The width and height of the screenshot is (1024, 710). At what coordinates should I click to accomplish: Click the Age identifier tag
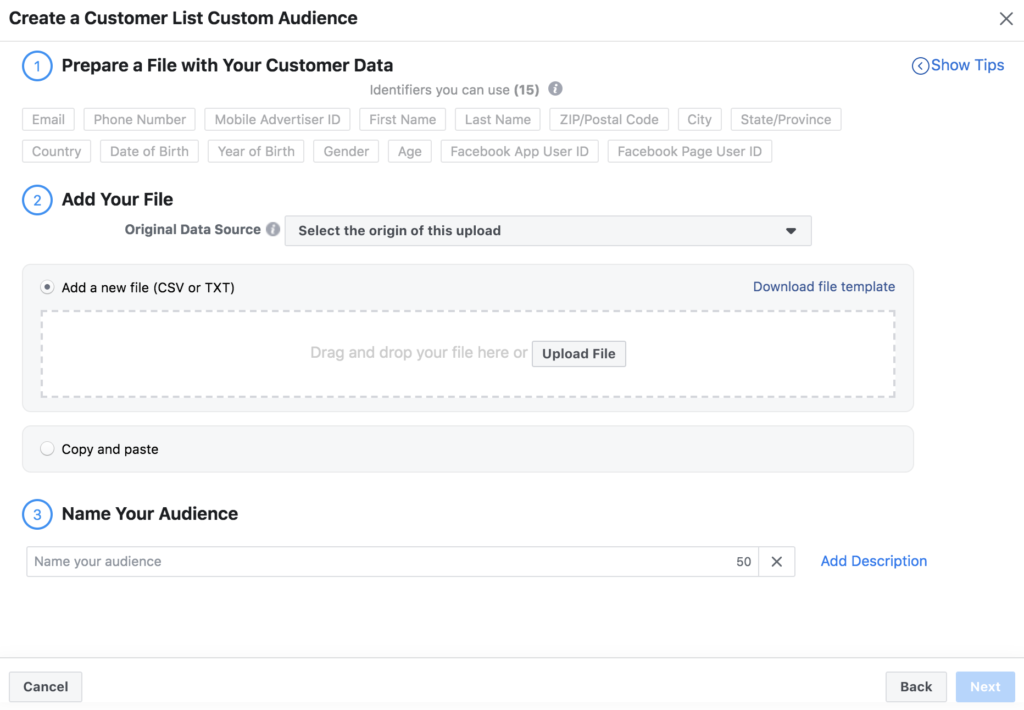409,152
